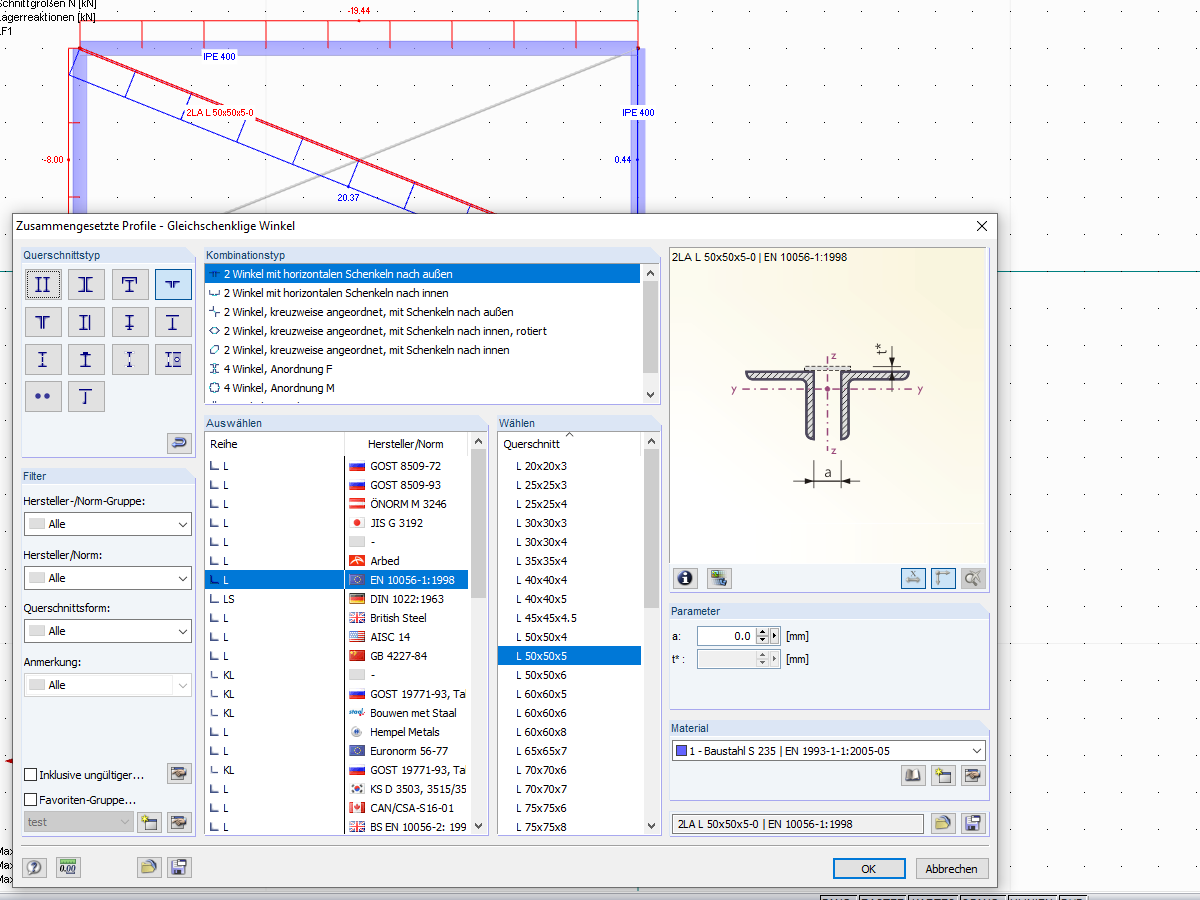
Task: Increase parameter a with the up spinner
Action: point(762,631)
